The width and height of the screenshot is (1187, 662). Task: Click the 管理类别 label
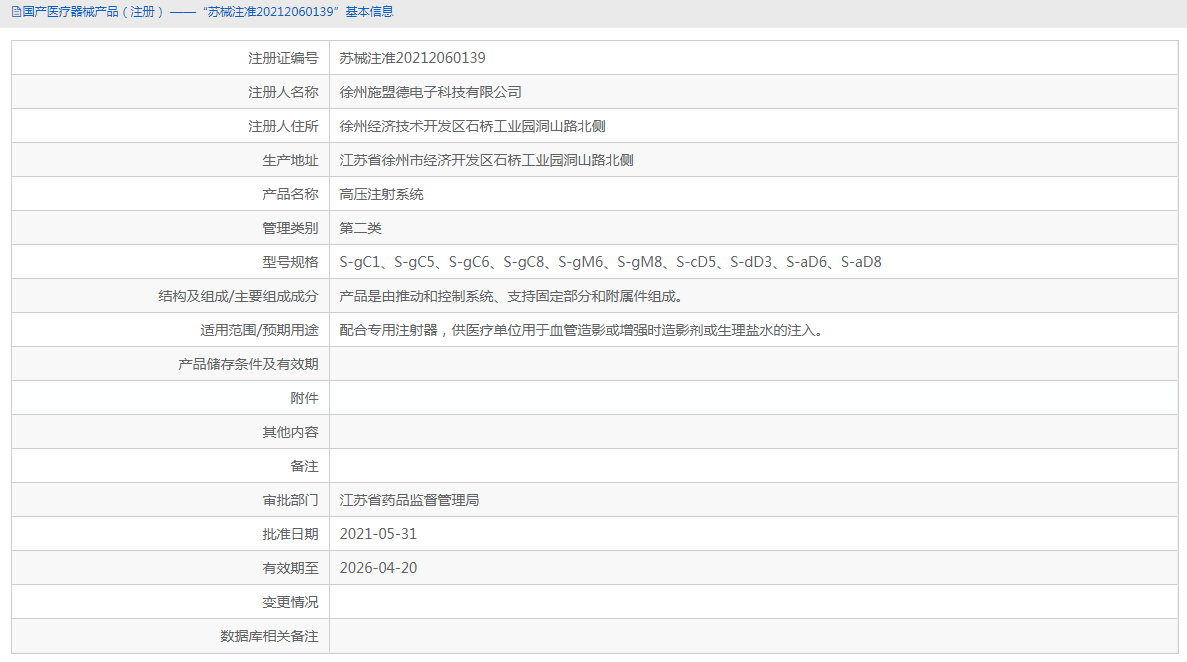290,228
